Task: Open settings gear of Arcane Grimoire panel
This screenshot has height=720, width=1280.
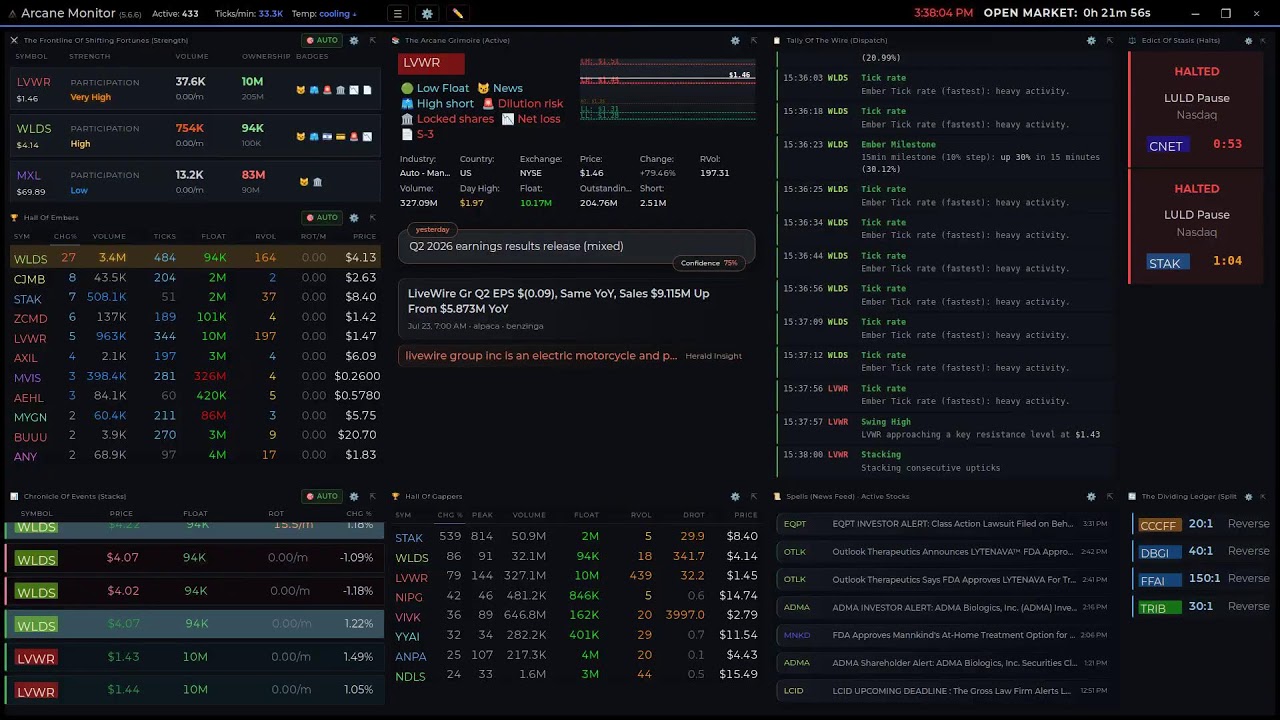Action: (736, 41)
